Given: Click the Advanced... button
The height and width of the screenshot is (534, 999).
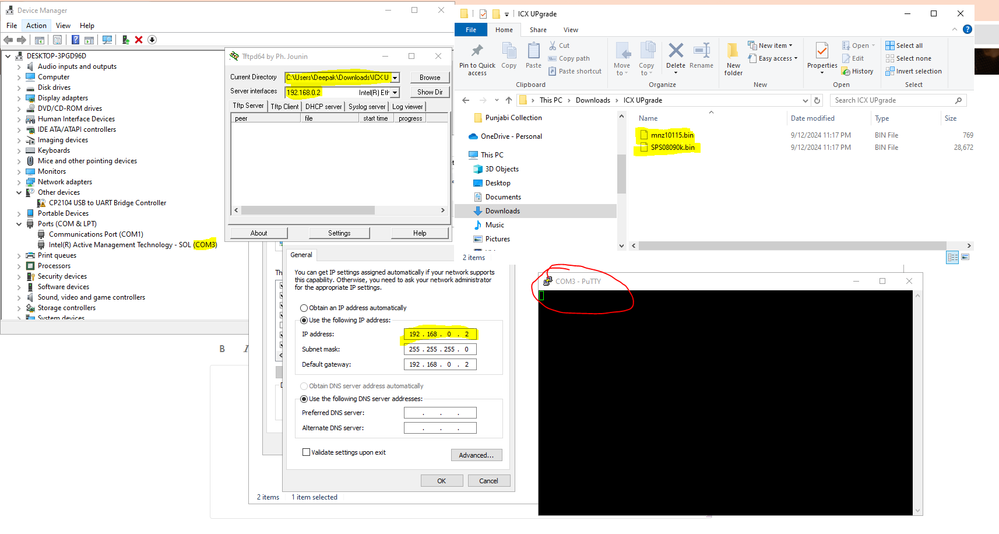Looking at the screenshot, I should pyautogui.click(x=475, y=455).
